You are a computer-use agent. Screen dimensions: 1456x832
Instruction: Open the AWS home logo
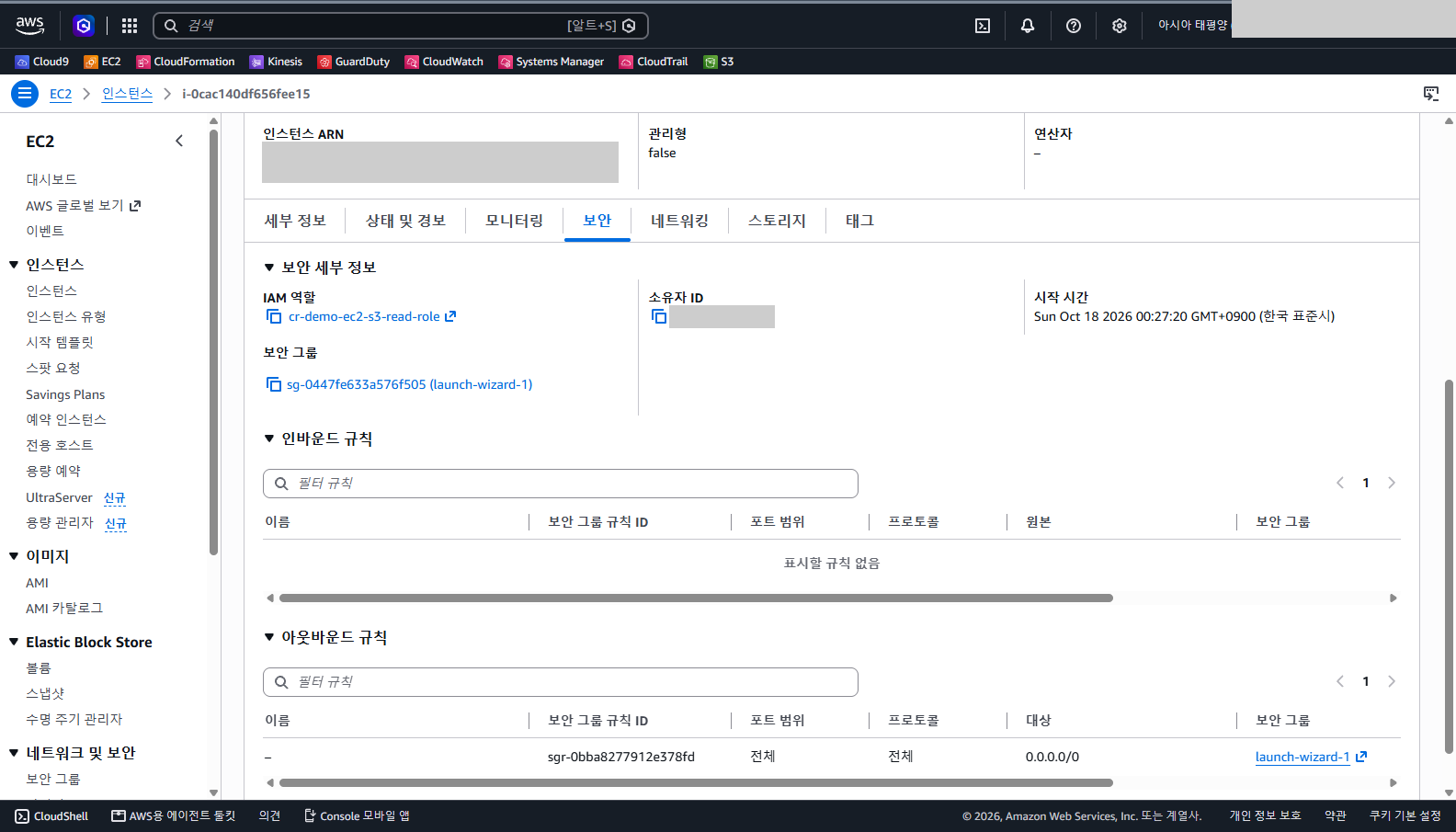click(x=29, y=26)
